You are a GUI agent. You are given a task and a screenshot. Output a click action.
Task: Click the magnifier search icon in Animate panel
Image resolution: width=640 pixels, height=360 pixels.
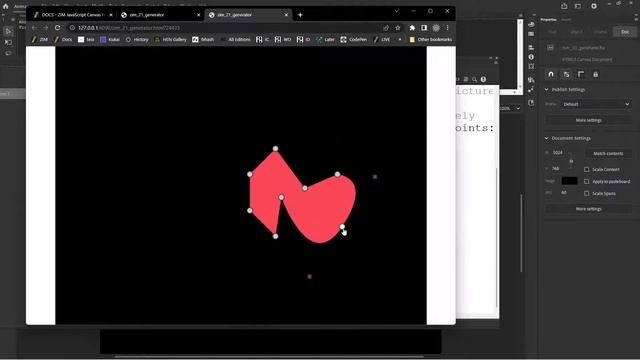tap(474, 80)
